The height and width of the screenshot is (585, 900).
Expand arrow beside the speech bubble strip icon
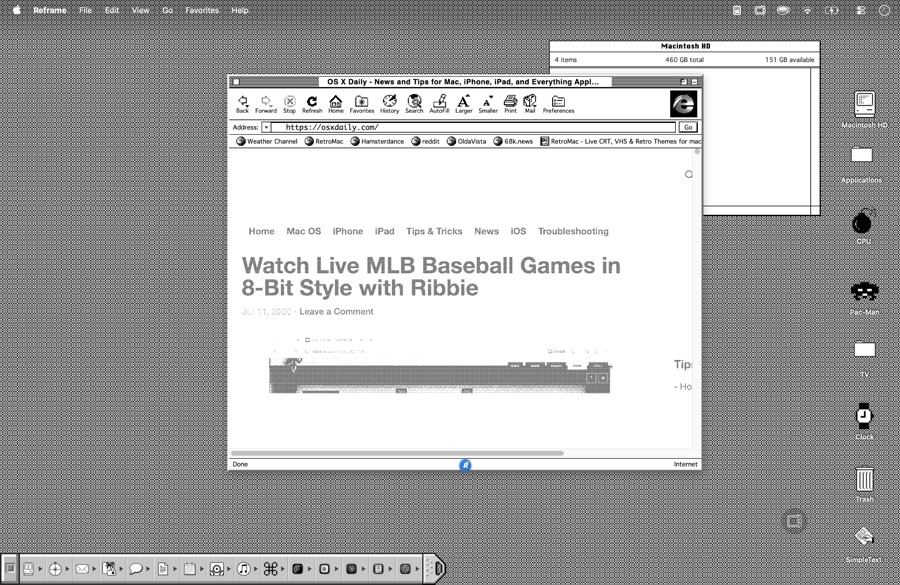coord(148,569)
